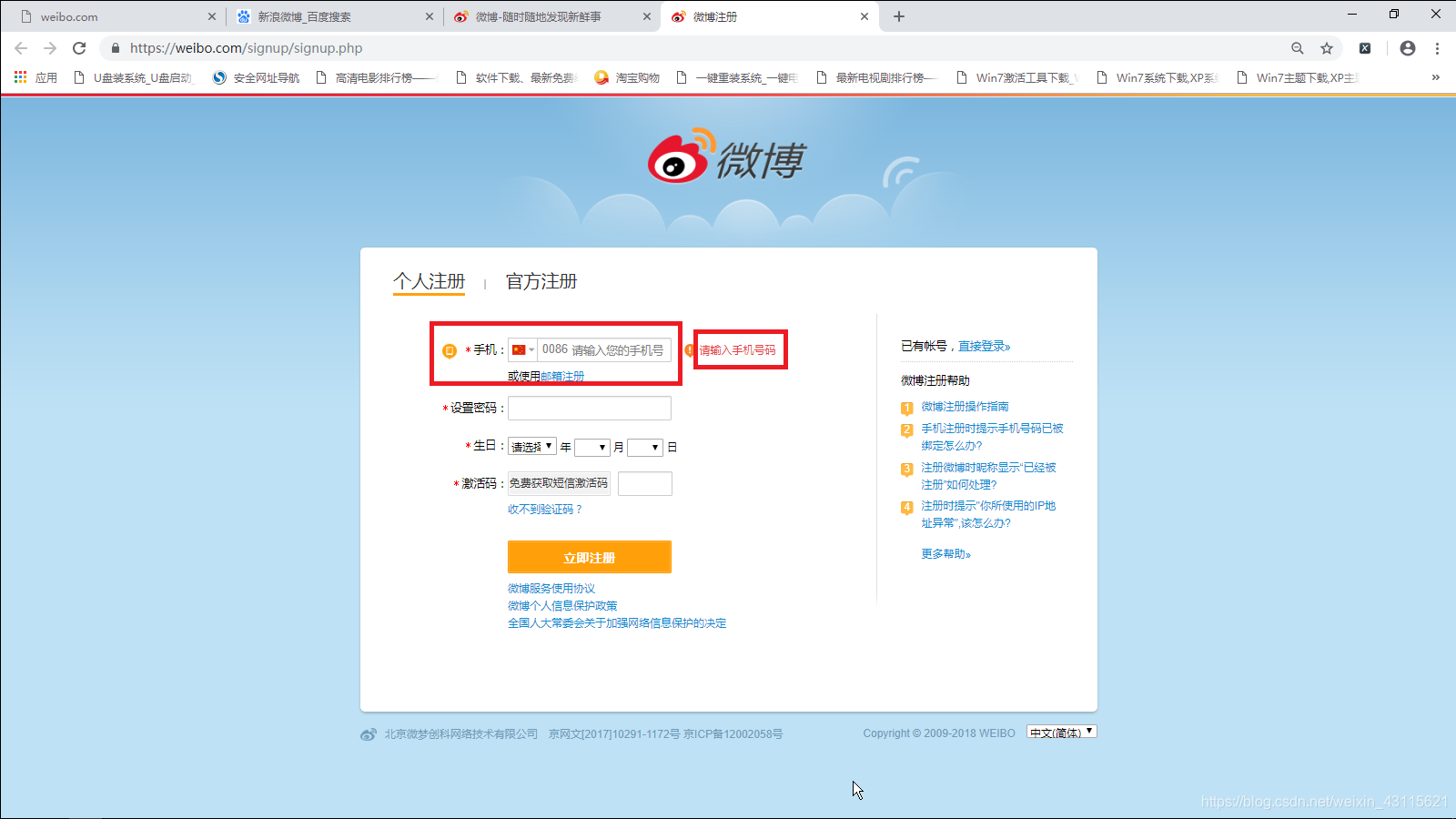The image size is (1456, 819).
Task: Open the zoom magnifier icon in address bar
Action: coord(1298,48)
